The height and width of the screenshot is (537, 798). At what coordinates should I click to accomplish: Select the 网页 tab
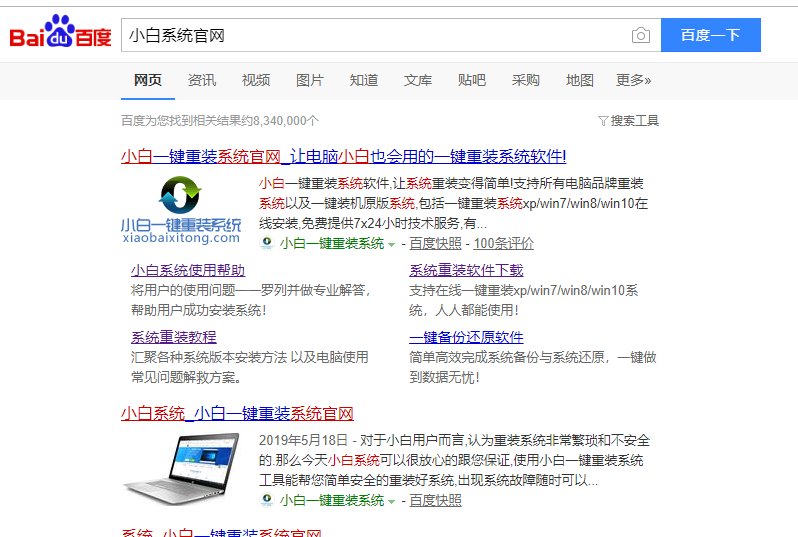[148, 80]
